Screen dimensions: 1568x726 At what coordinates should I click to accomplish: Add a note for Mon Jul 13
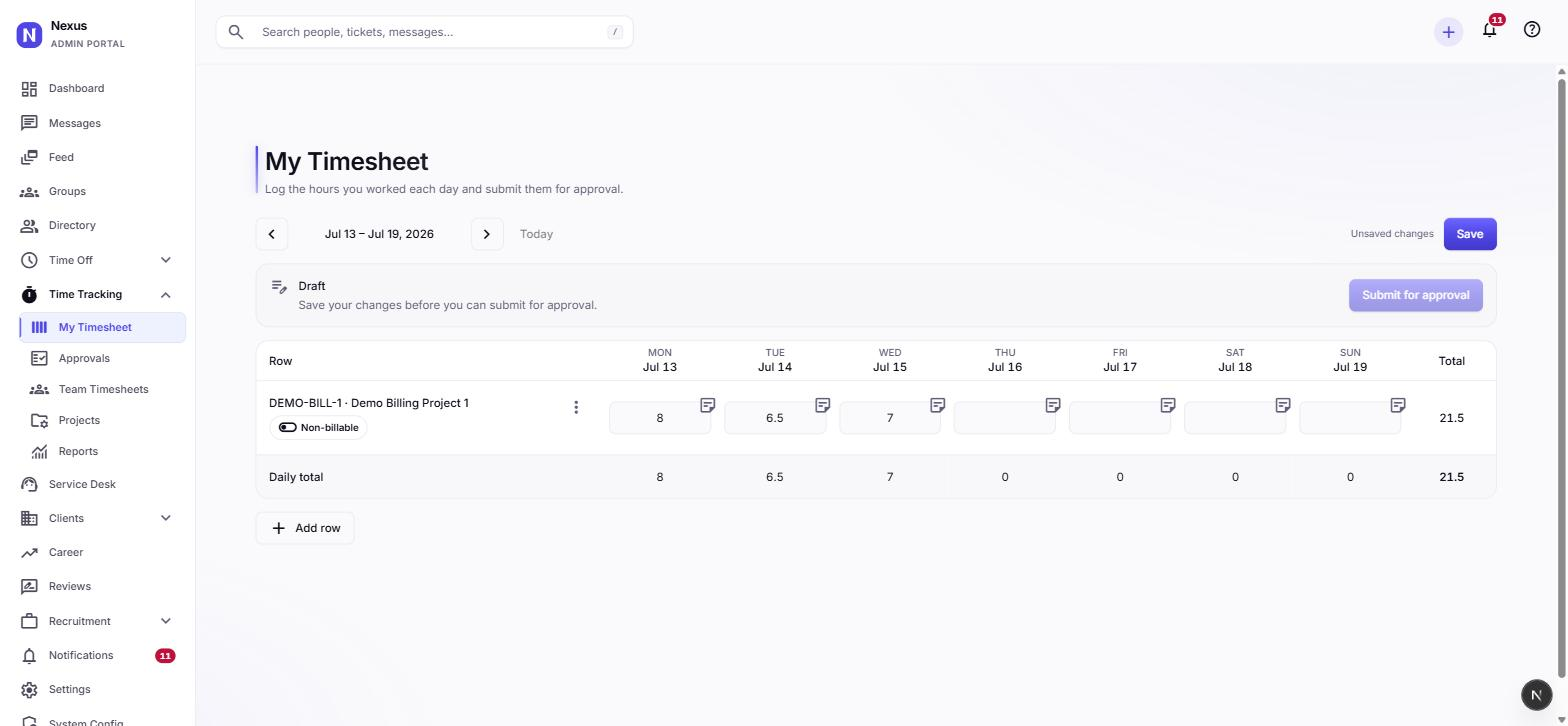coord(707,405)
